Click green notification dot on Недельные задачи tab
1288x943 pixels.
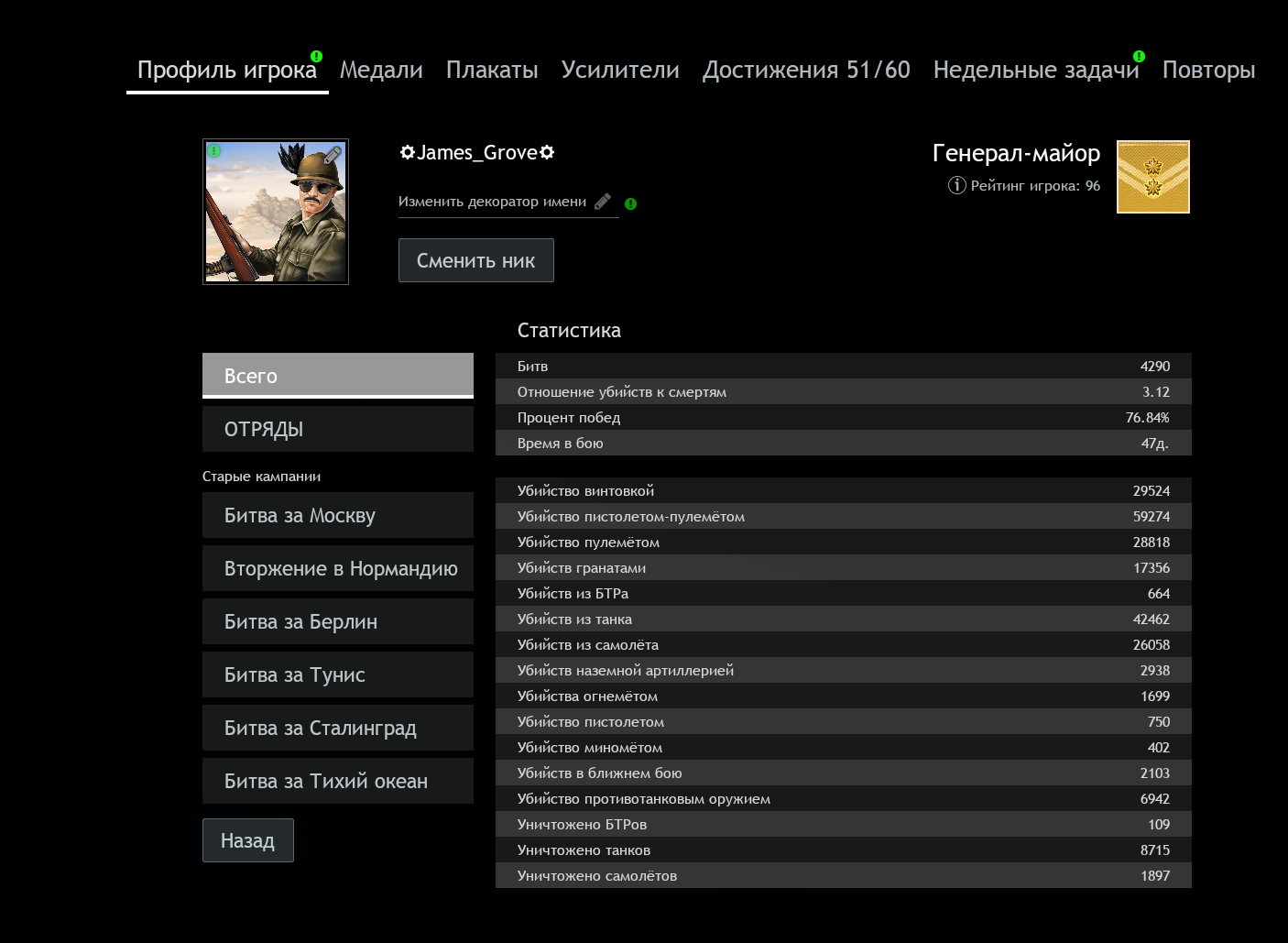pyautogui.click(x=1139, y=56)
